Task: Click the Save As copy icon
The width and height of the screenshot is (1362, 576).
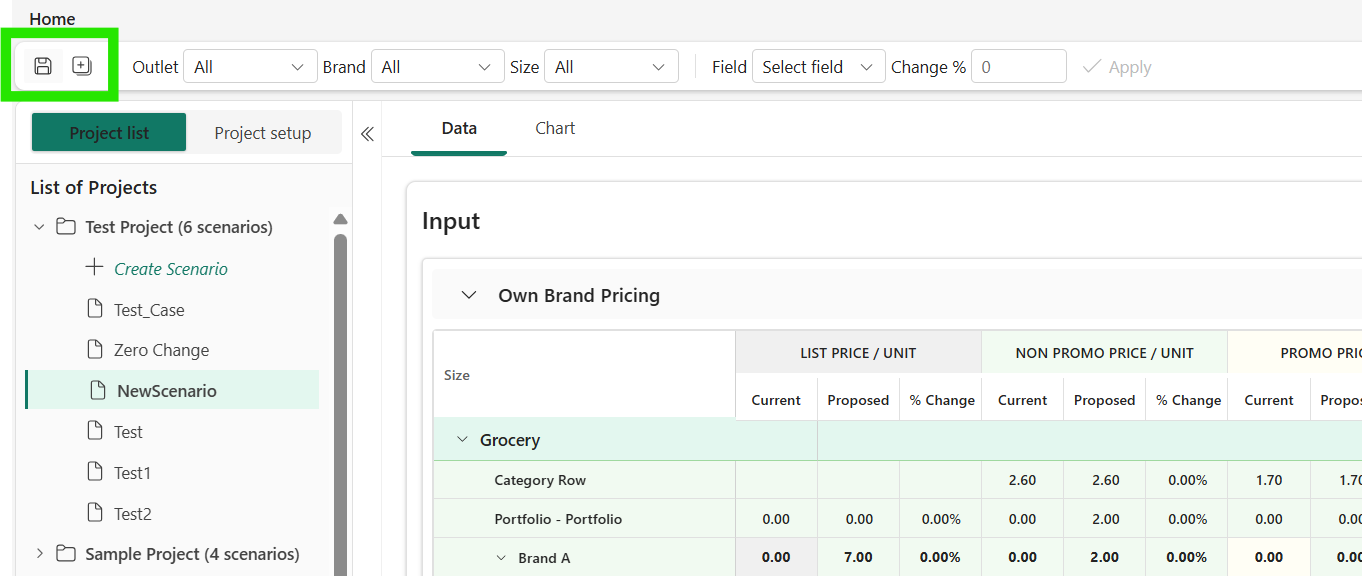Action: click(x=82, y=66)
